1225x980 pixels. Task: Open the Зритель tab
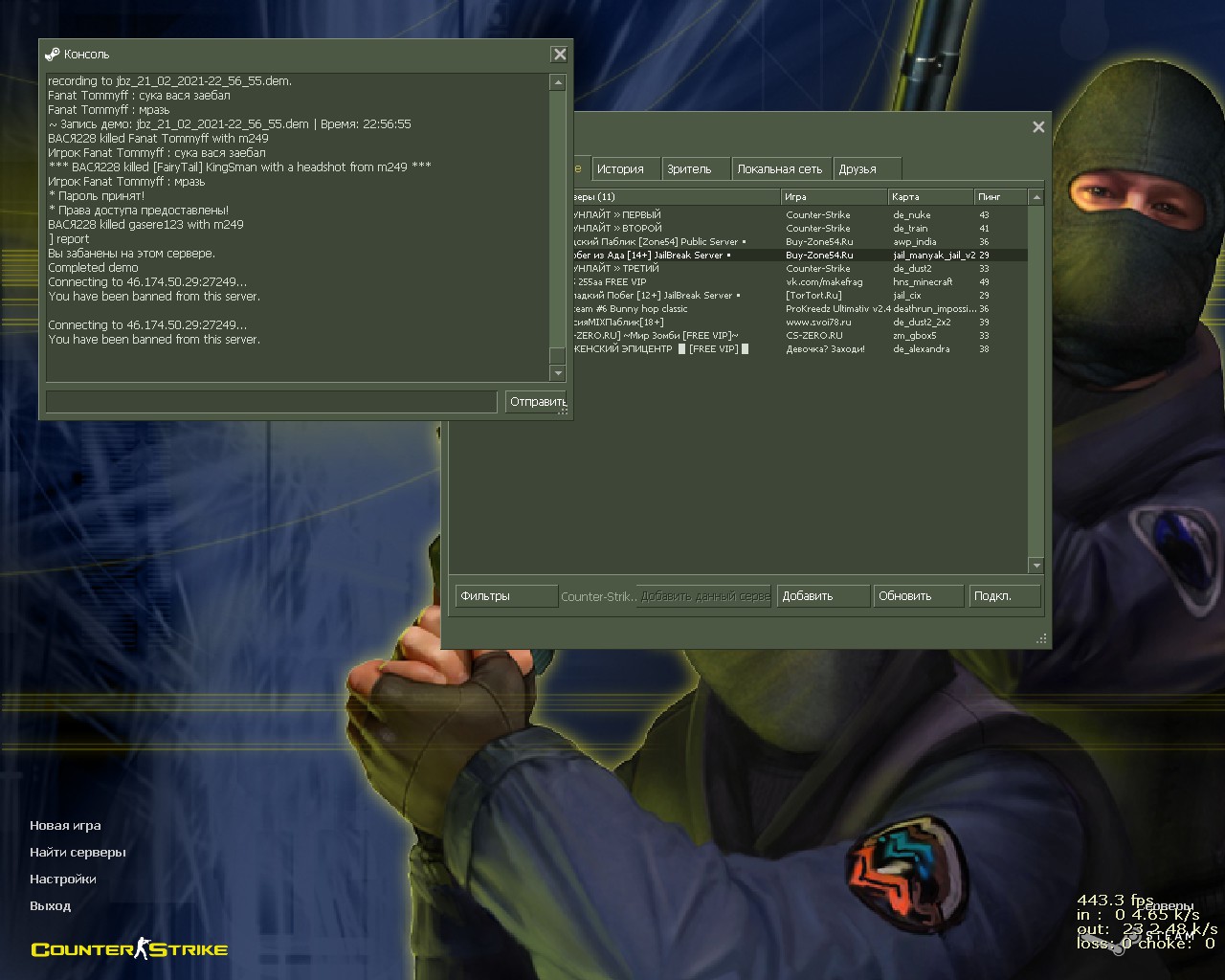[x=696, y=168]
